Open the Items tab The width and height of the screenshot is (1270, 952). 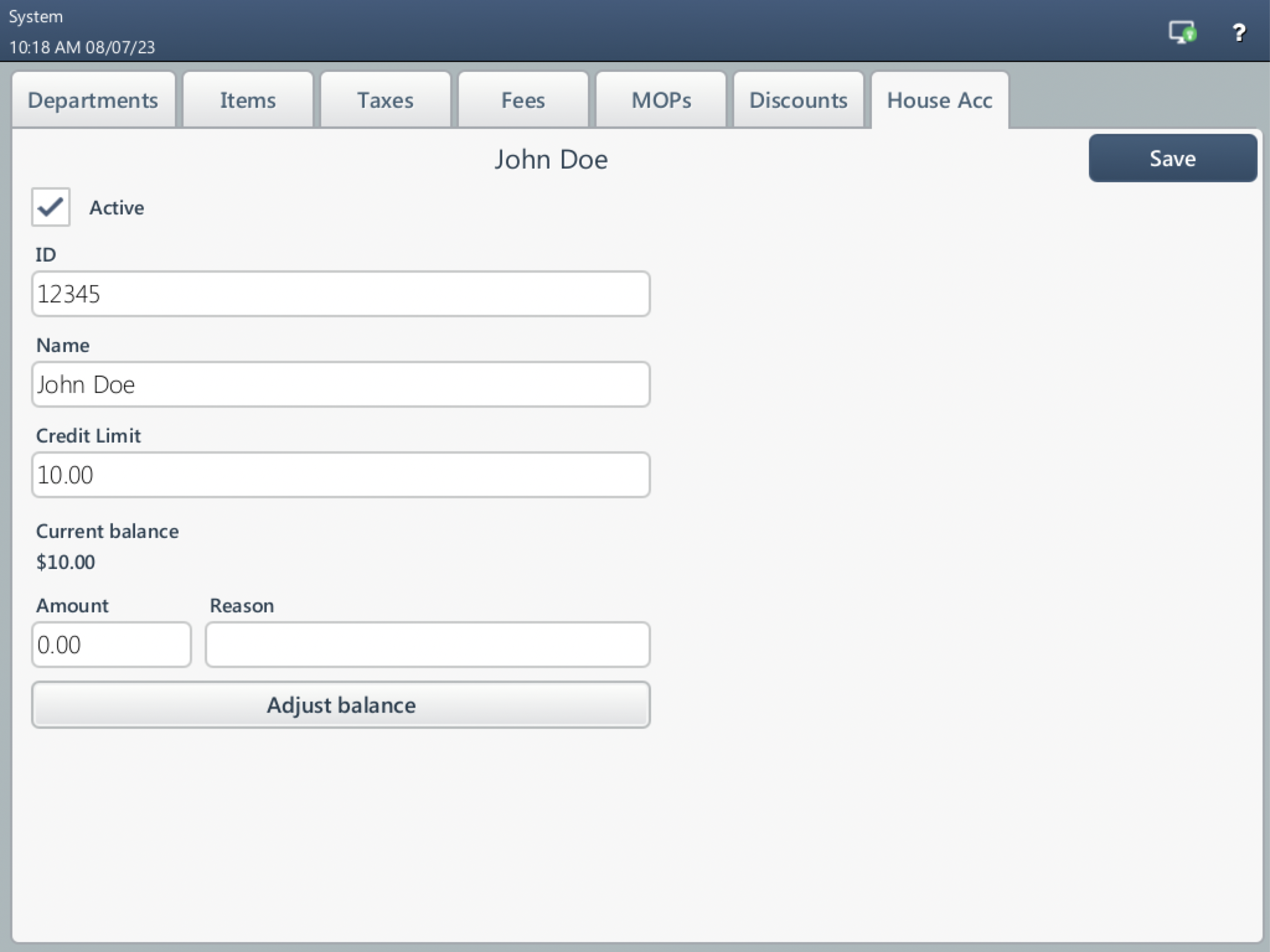[247, 100]
